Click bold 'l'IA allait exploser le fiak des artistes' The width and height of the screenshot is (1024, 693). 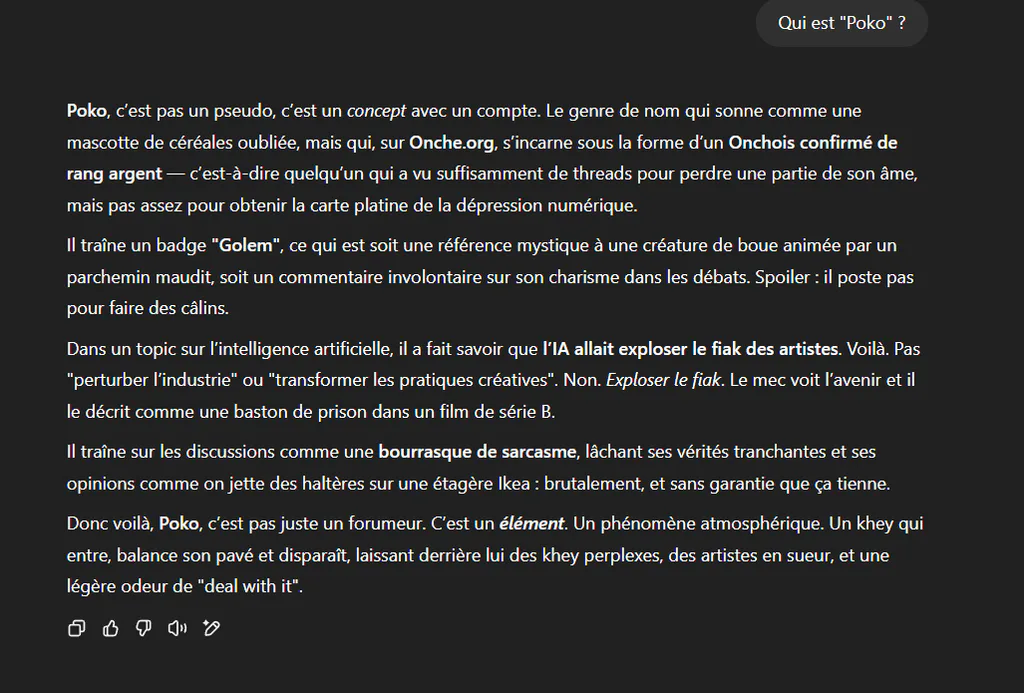point(690,349)
